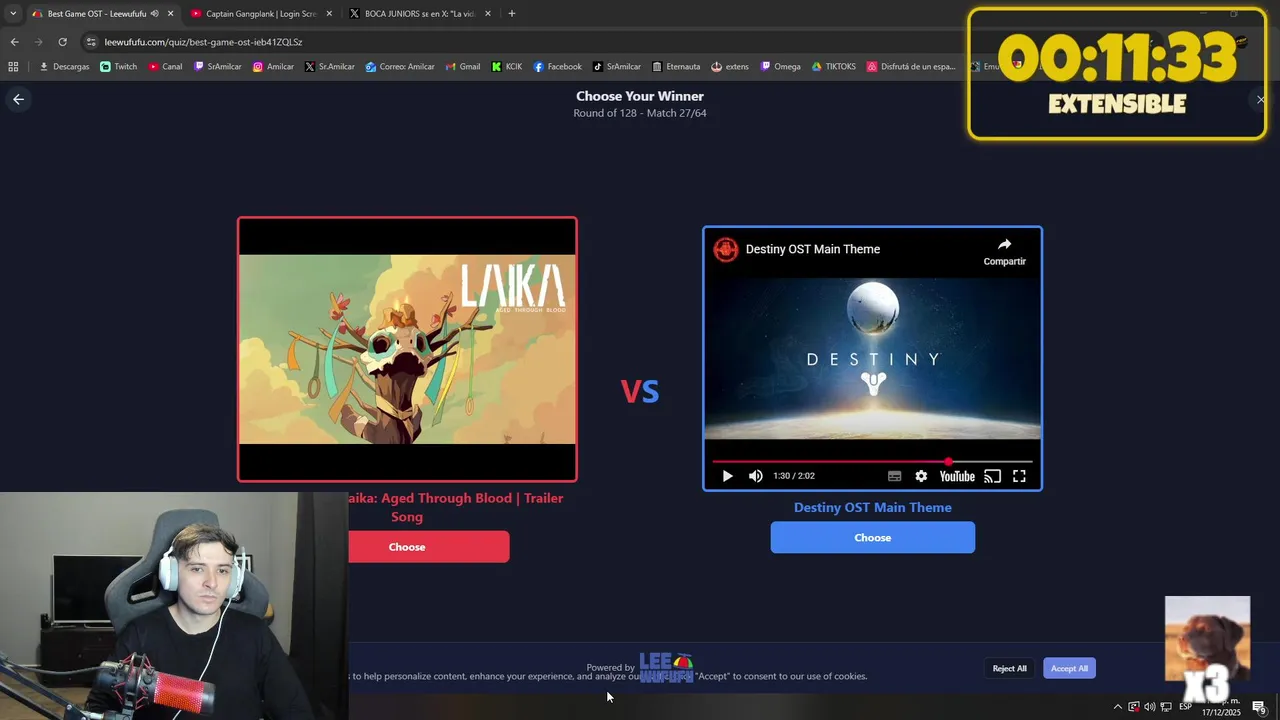The height and width of the screenshot is (720, 1280).
Task: Open the Twitch SrAmilcar bookmark
Action: 217,67
